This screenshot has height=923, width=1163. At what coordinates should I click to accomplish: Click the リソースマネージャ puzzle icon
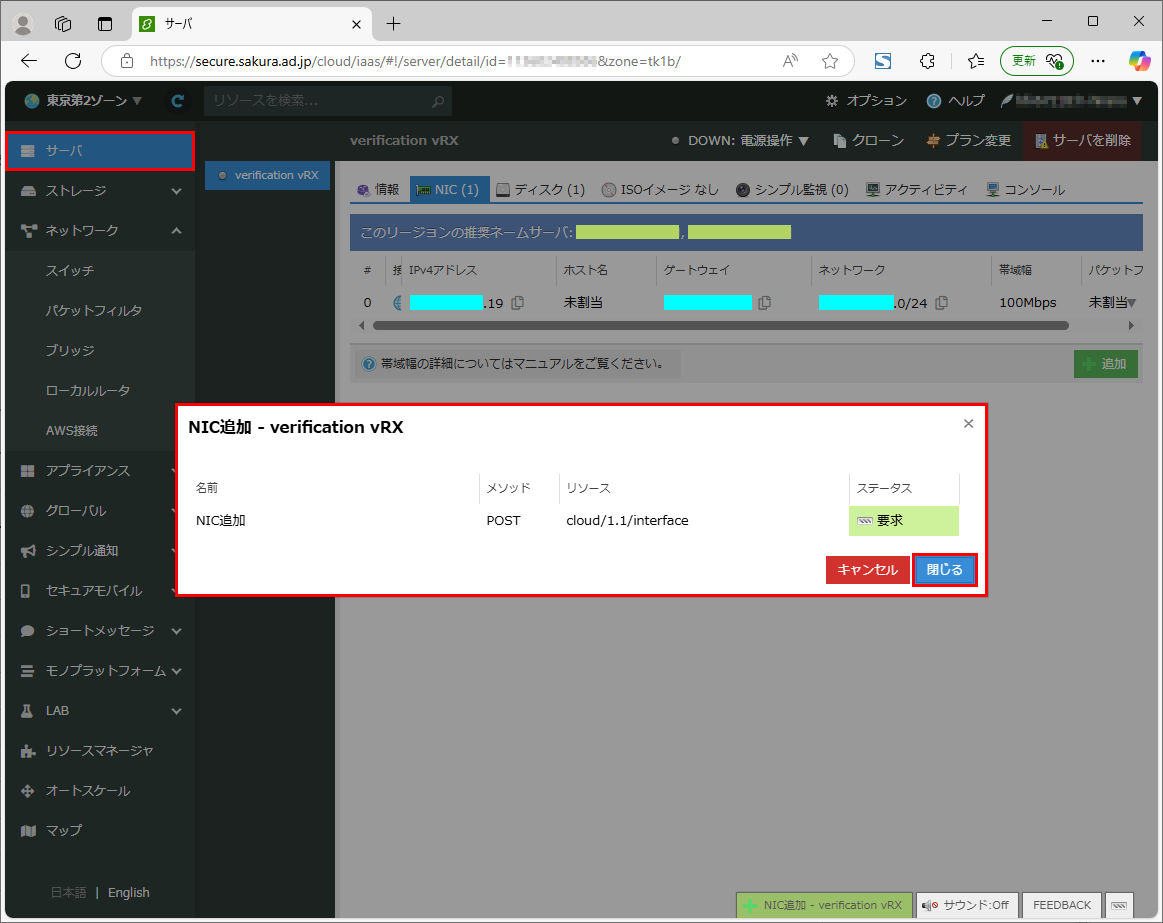27,751
